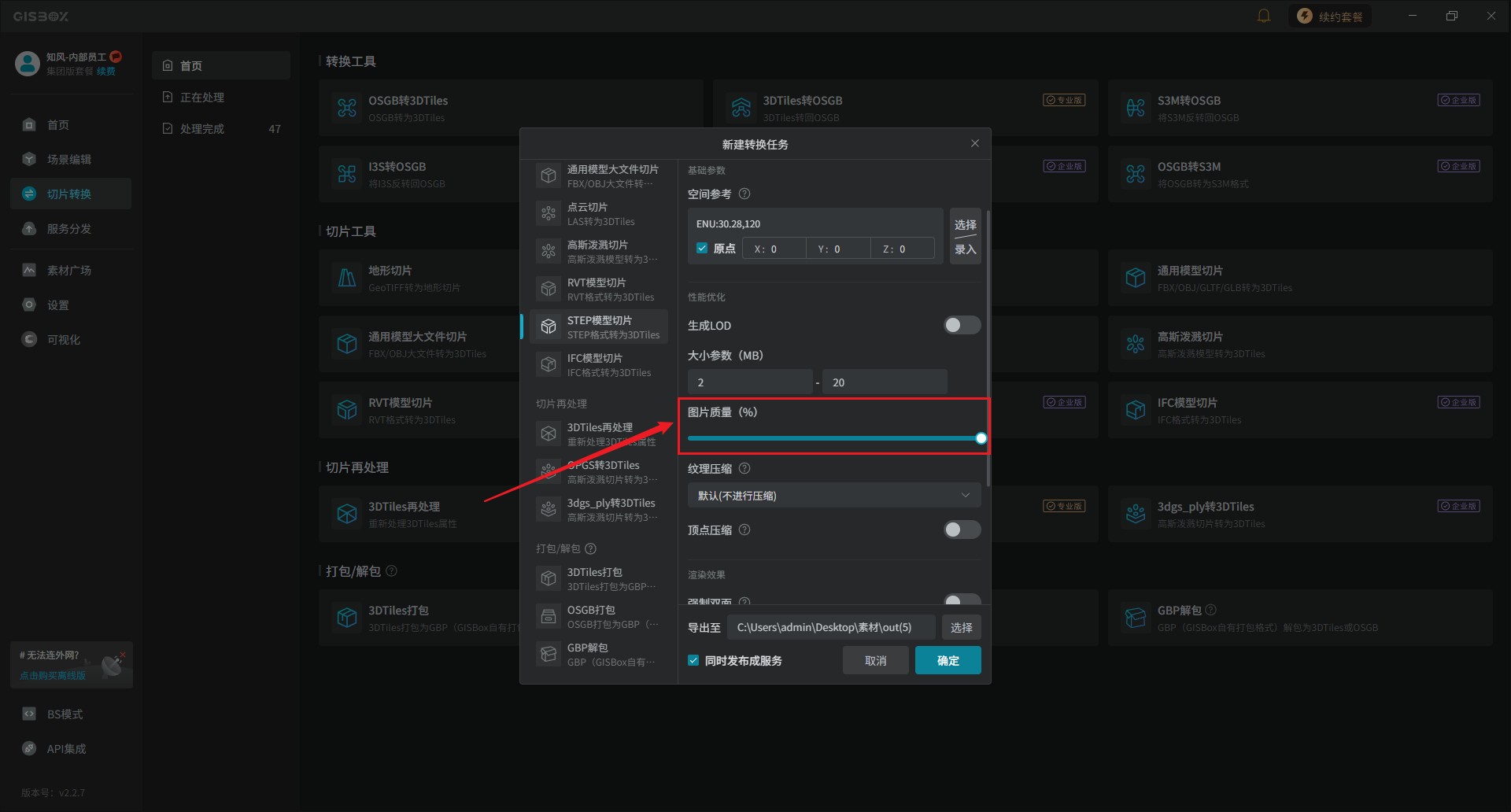Image resolution: width=1511 pixels, height=812 pixels.
Task: Open the 续约套餐 renewal button
Action: (1329, 16)
